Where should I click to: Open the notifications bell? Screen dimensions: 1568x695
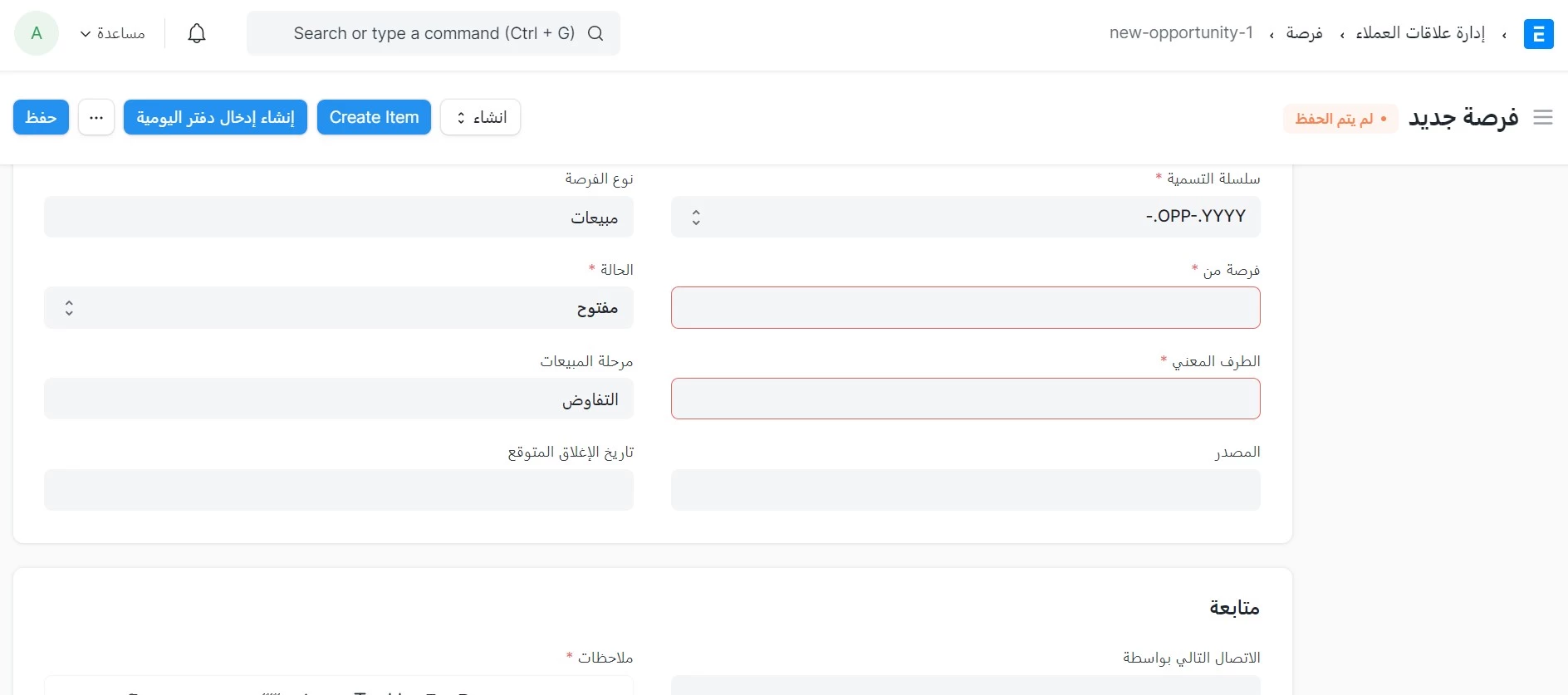point(197,33)
